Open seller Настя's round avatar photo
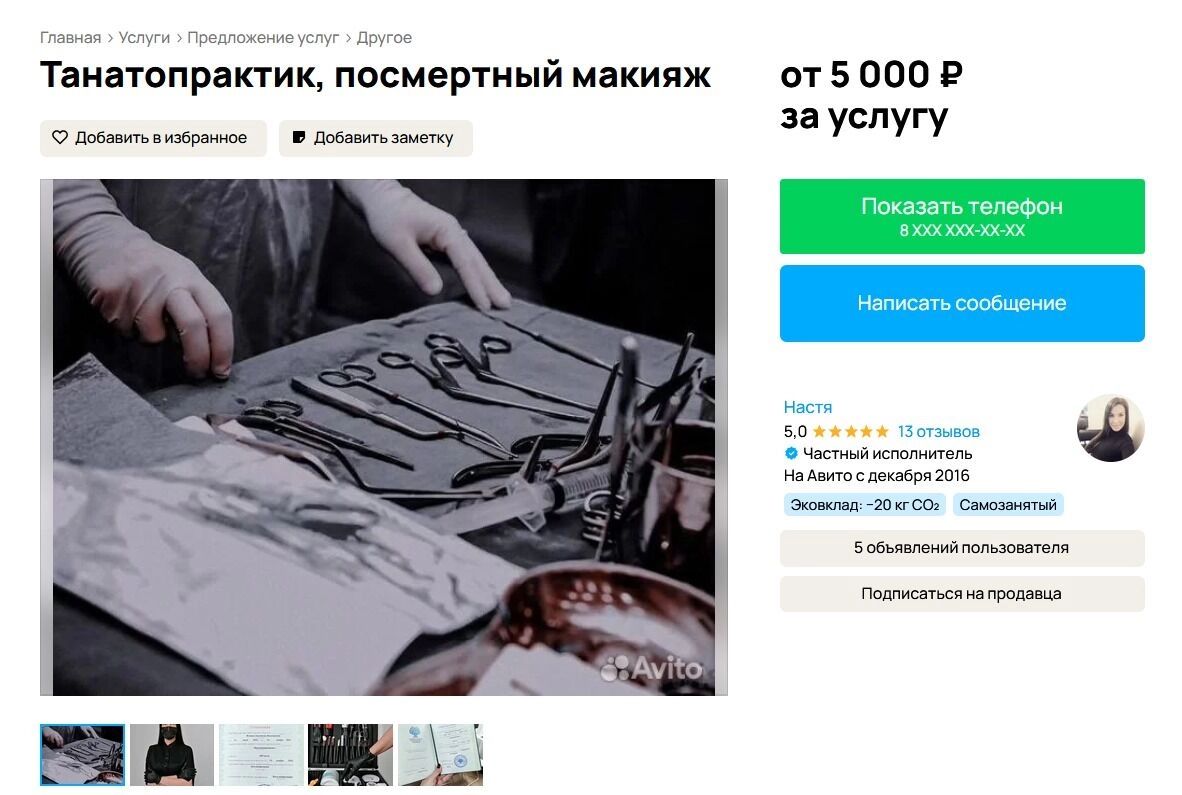The image size is (1182, 795). tap(1110, 427)
